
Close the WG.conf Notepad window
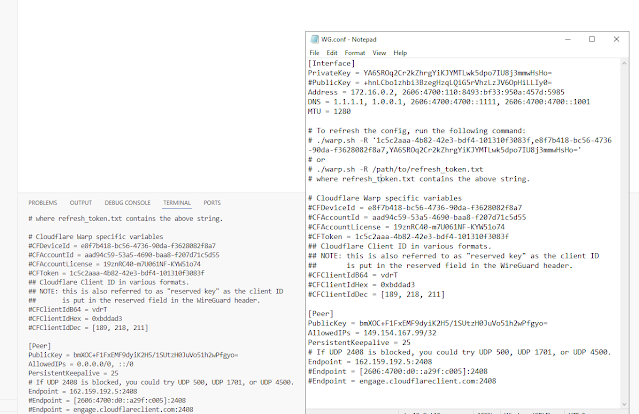616,39
